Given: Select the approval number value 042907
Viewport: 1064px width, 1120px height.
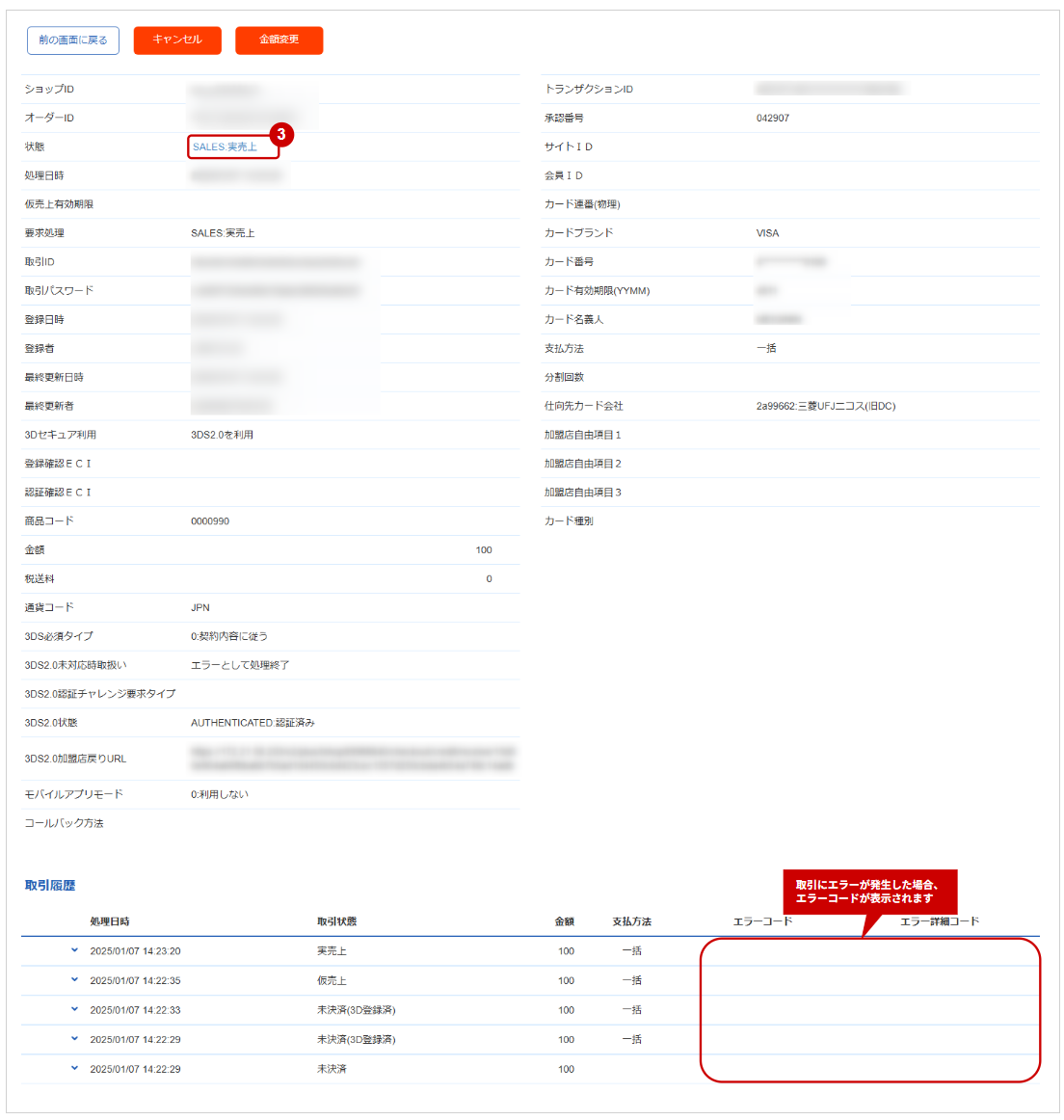Looking at the screenshot, I should tap(773, 119).
